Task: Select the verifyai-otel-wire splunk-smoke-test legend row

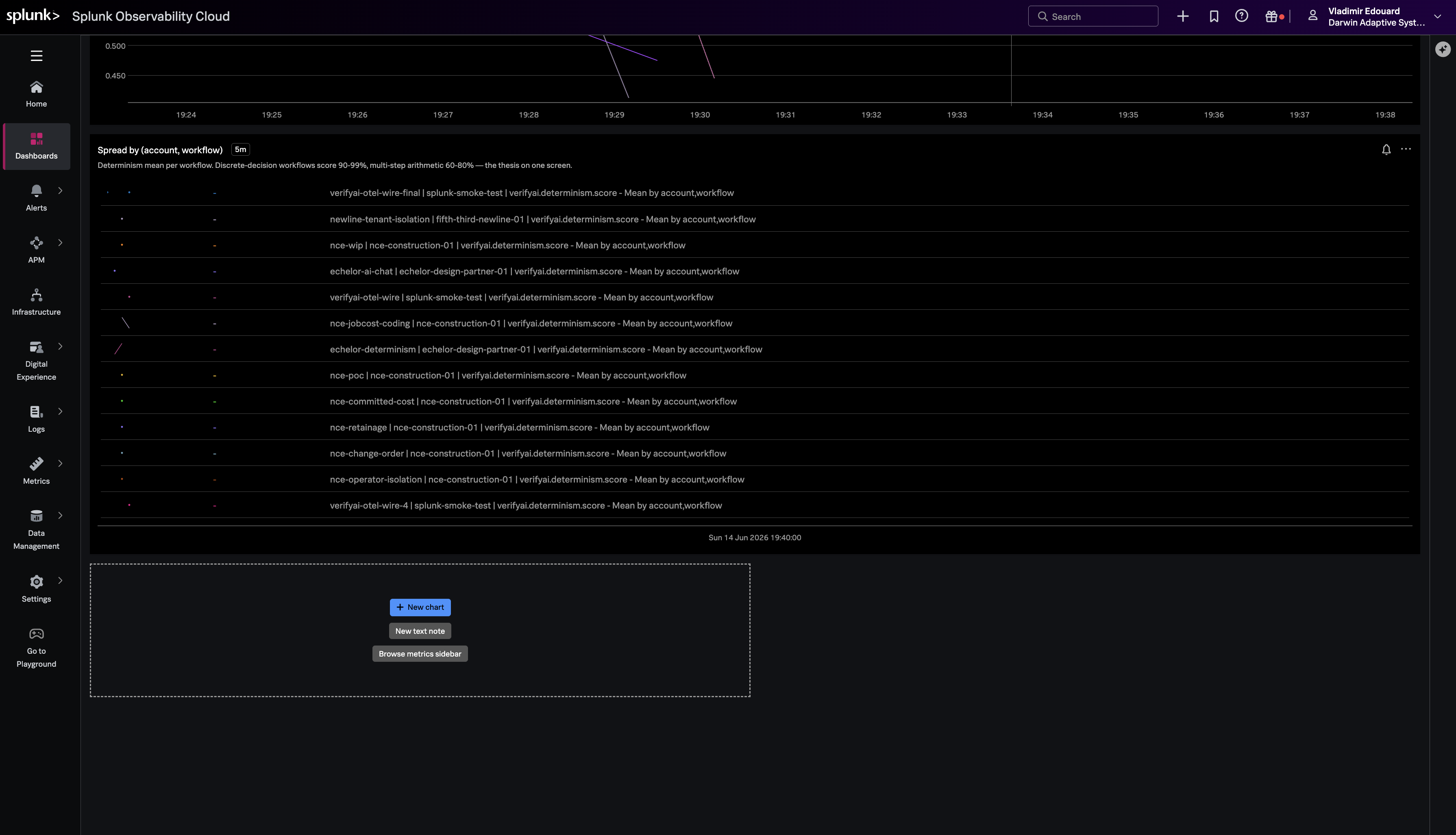Action: coord(755,297)
